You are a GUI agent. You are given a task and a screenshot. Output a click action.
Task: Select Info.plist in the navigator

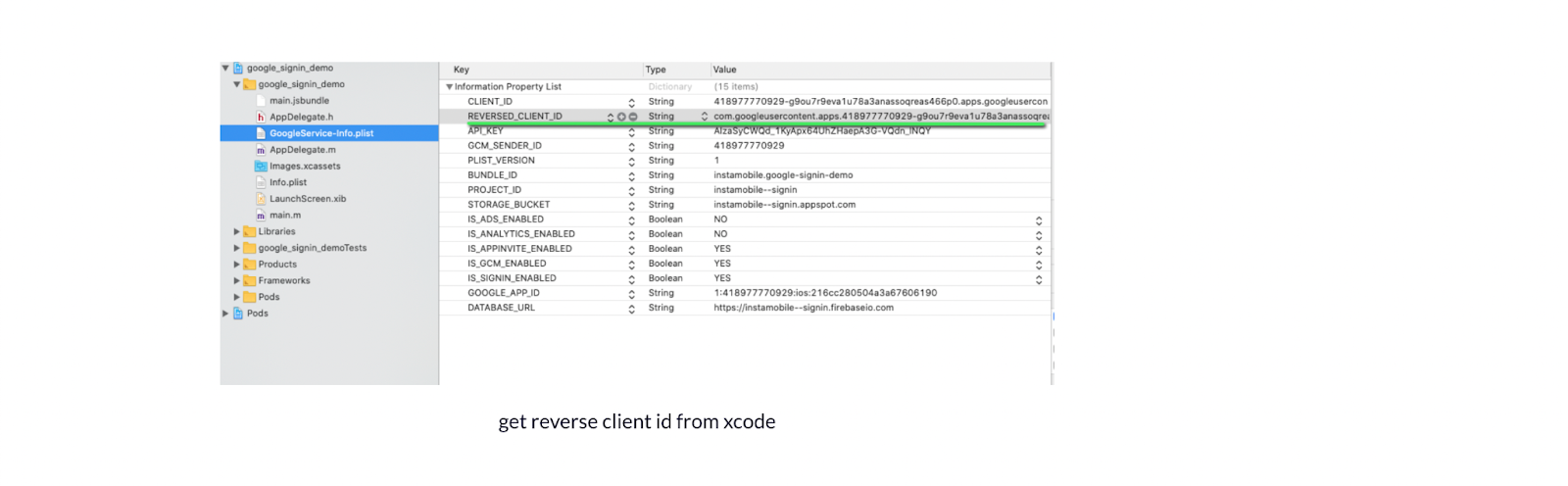click(288, 182)
